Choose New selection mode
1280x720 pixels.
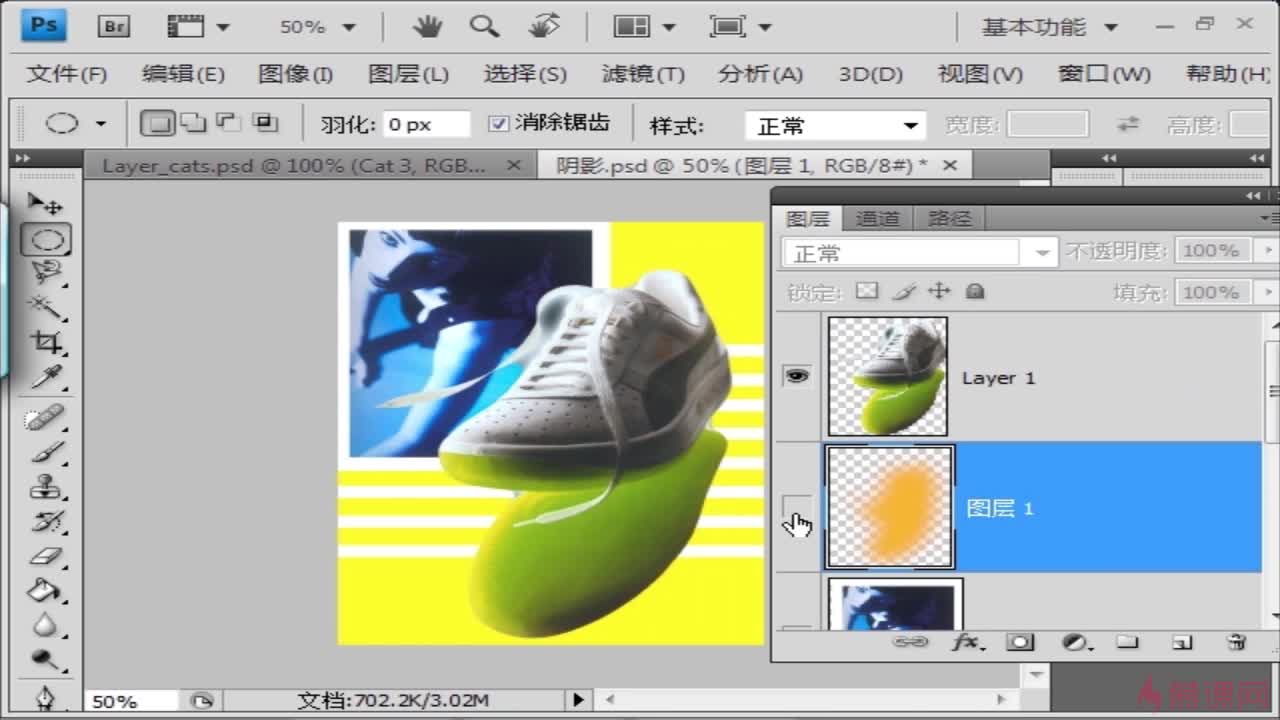pyautogui.click(x=157, y=124)
